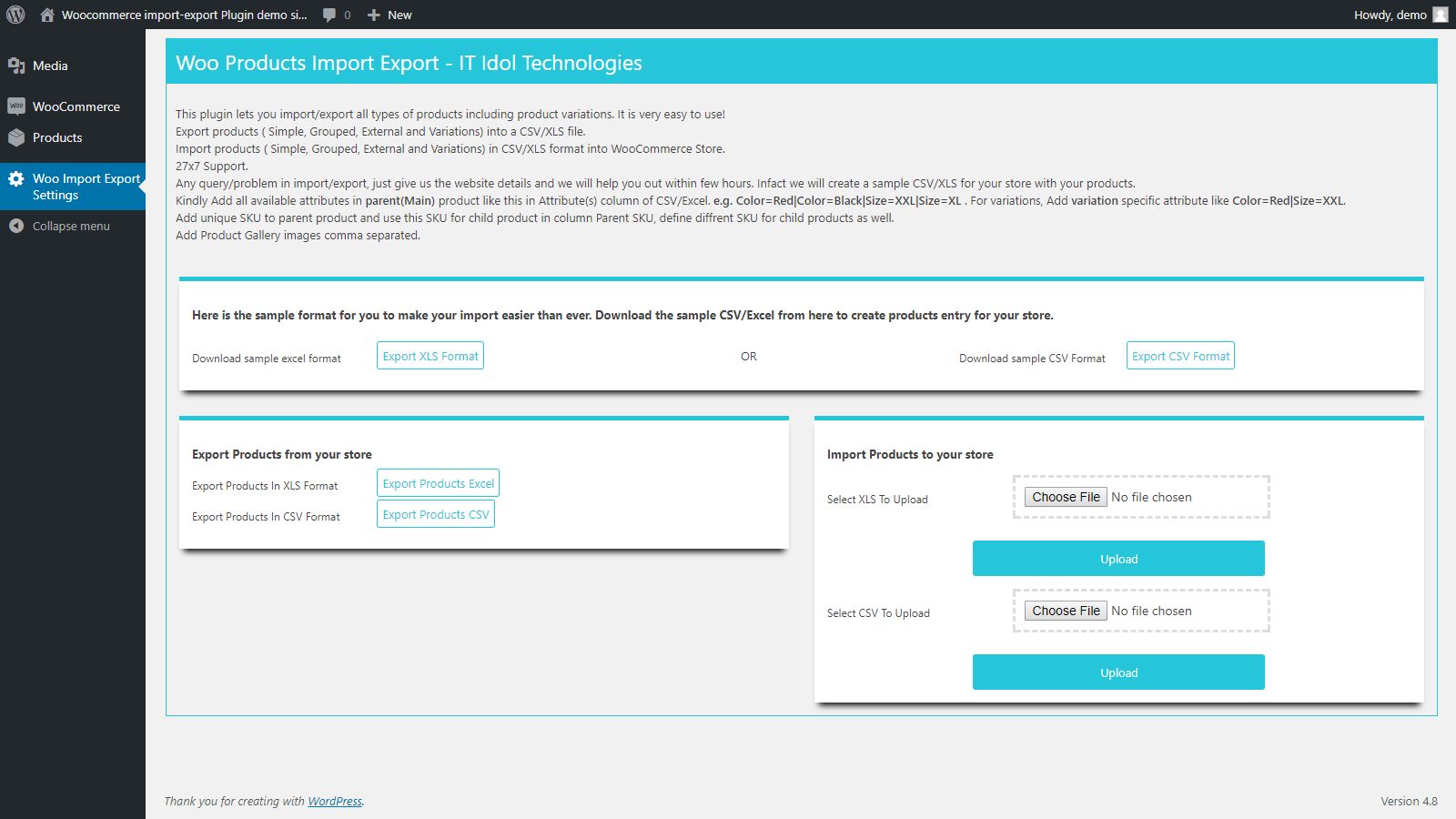Click the comment count 0
Viewport: 1456px width, 819px height.
(x=348, y=15)
